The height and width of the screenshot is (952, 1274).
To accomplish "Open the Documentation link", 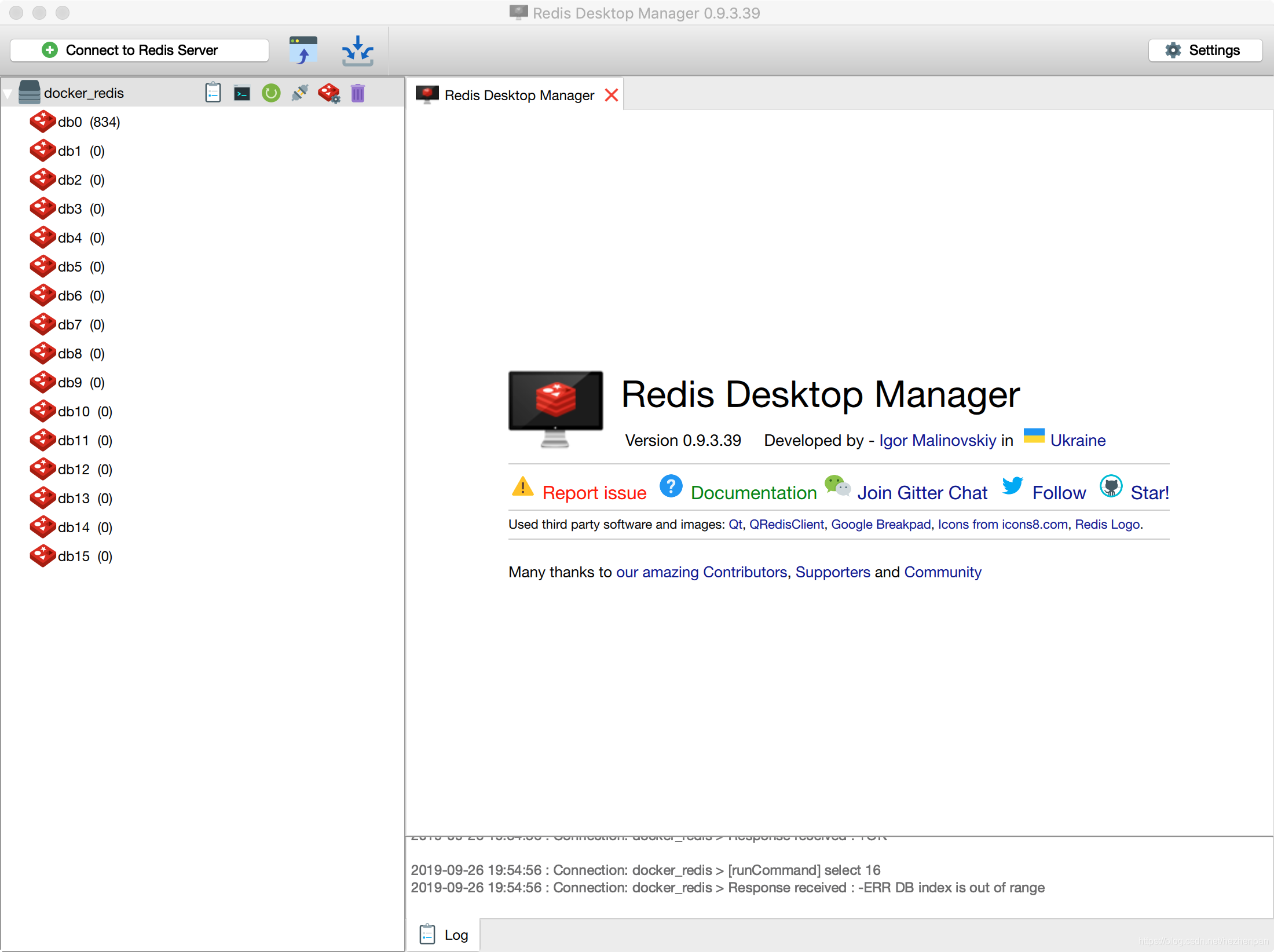I will click(753, 492).
